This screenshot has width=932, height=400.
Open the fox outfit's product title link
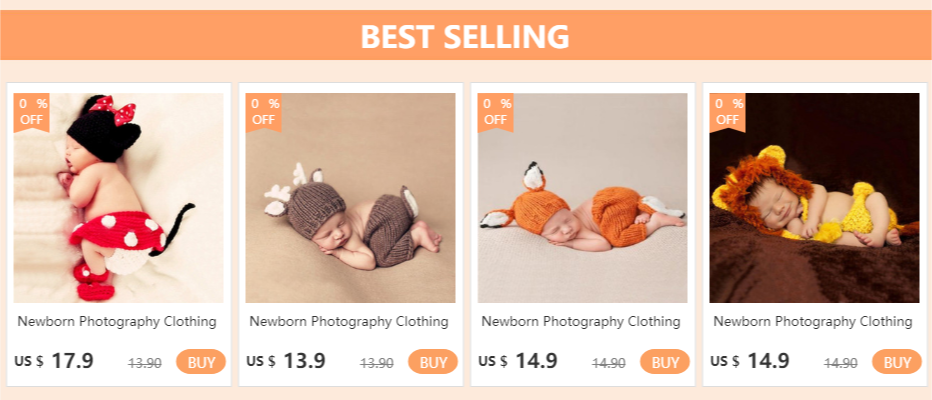(x=581, y=322)
